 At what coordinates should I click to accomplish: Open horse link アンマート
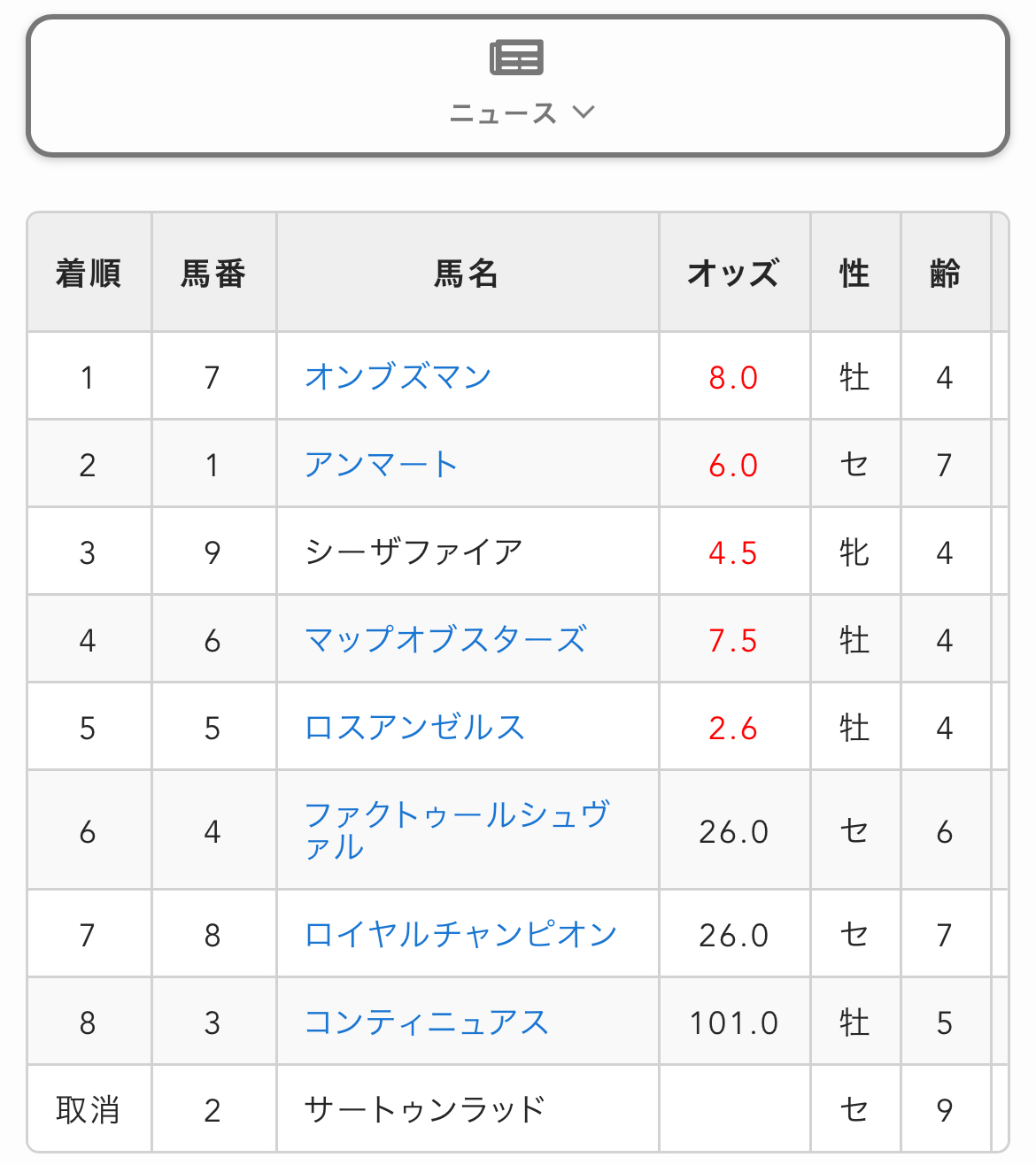pos(381,465)
